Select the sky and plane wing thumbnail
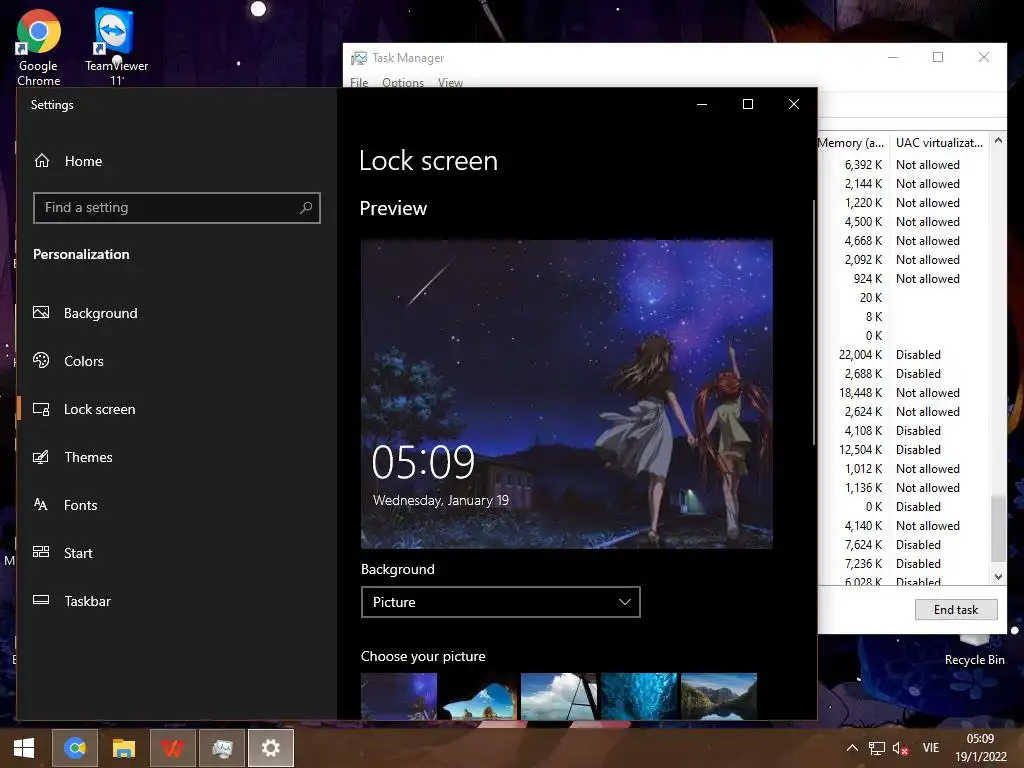This screenshot has width=1024, height=768. (559, 696)
